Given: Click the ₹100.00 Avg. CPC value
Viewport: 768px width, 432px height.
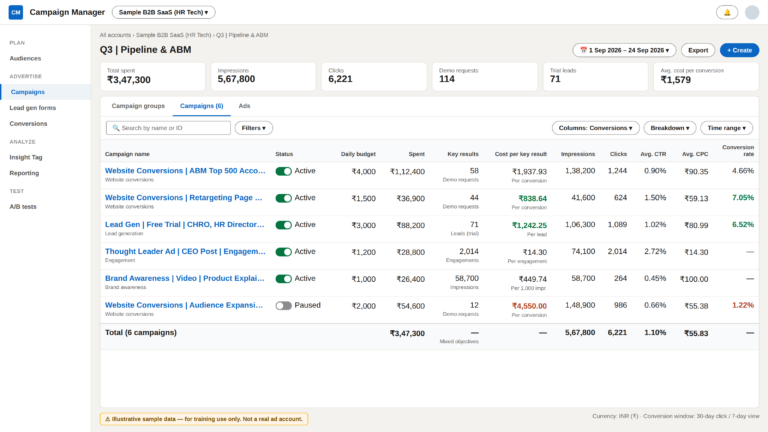Looking at the screenshot, I should tap(694, 279).
